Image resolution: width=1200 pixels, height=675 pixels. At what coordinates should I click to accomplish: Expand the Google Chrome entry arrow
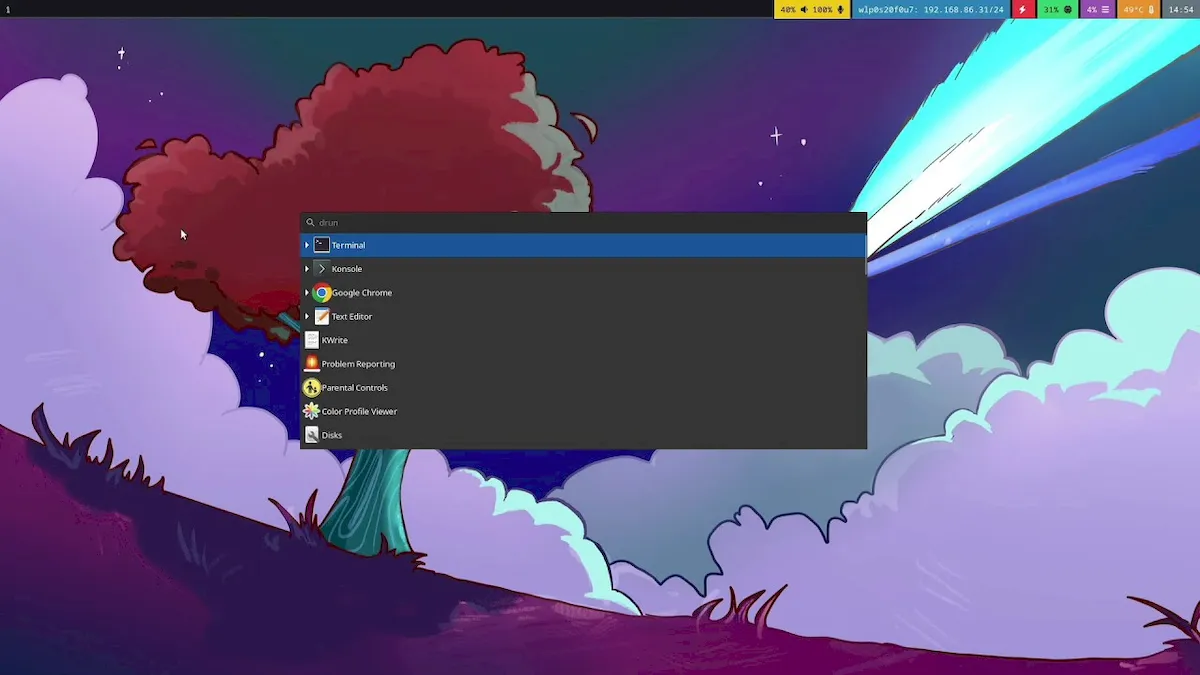coord(307,293)
